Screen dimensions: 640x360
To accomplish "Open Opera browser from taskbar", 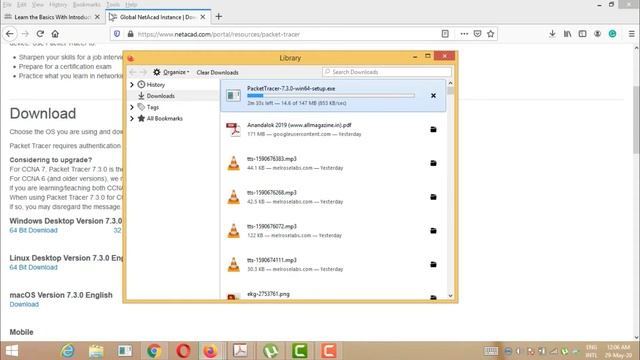I will tap(183, 351).
